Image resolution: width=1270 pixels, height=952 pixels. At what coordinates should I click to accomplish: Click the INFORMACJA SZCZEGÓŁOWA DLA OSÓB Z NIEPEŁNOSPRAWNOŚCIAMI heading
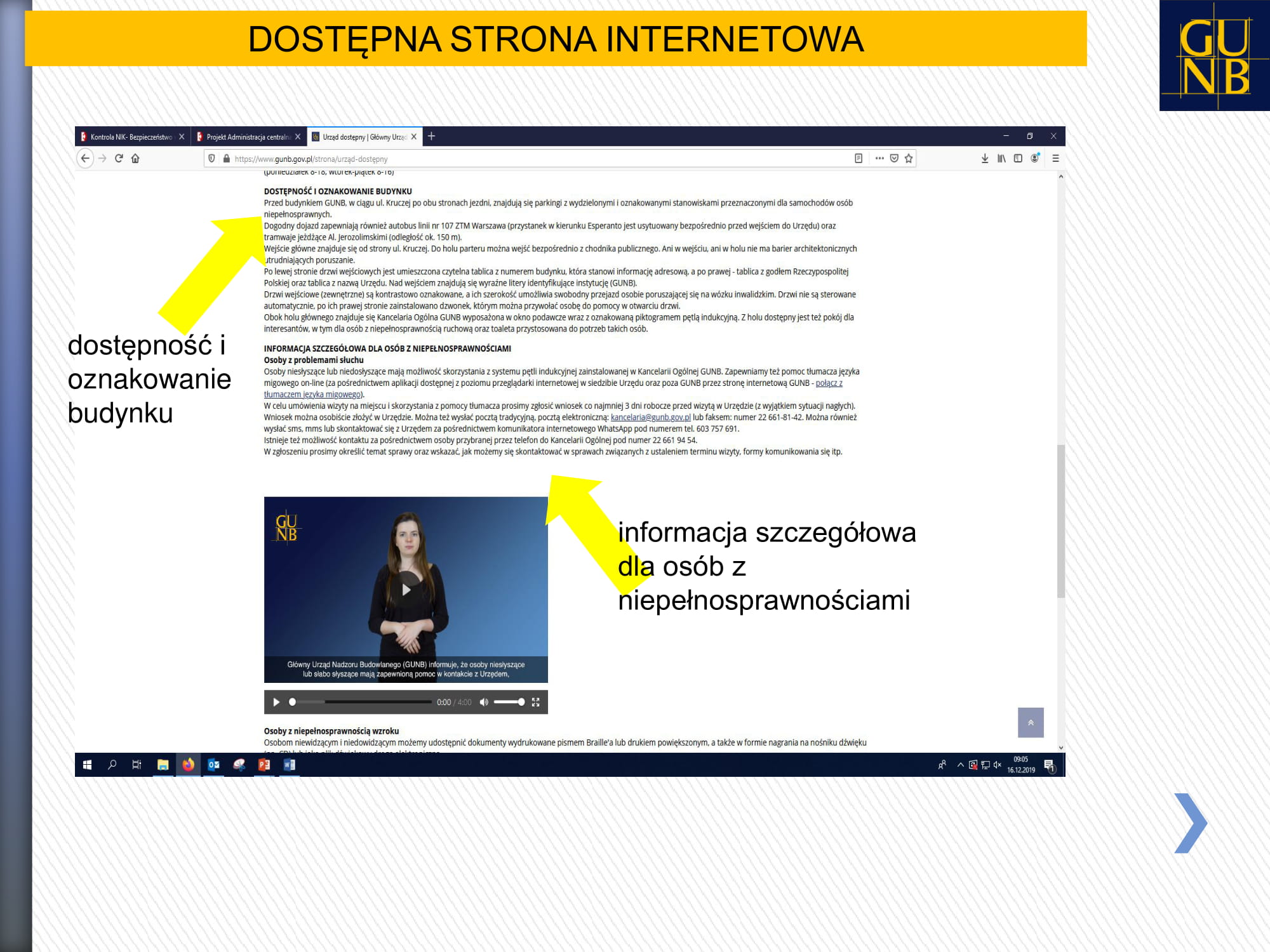[x=387, y=348]
